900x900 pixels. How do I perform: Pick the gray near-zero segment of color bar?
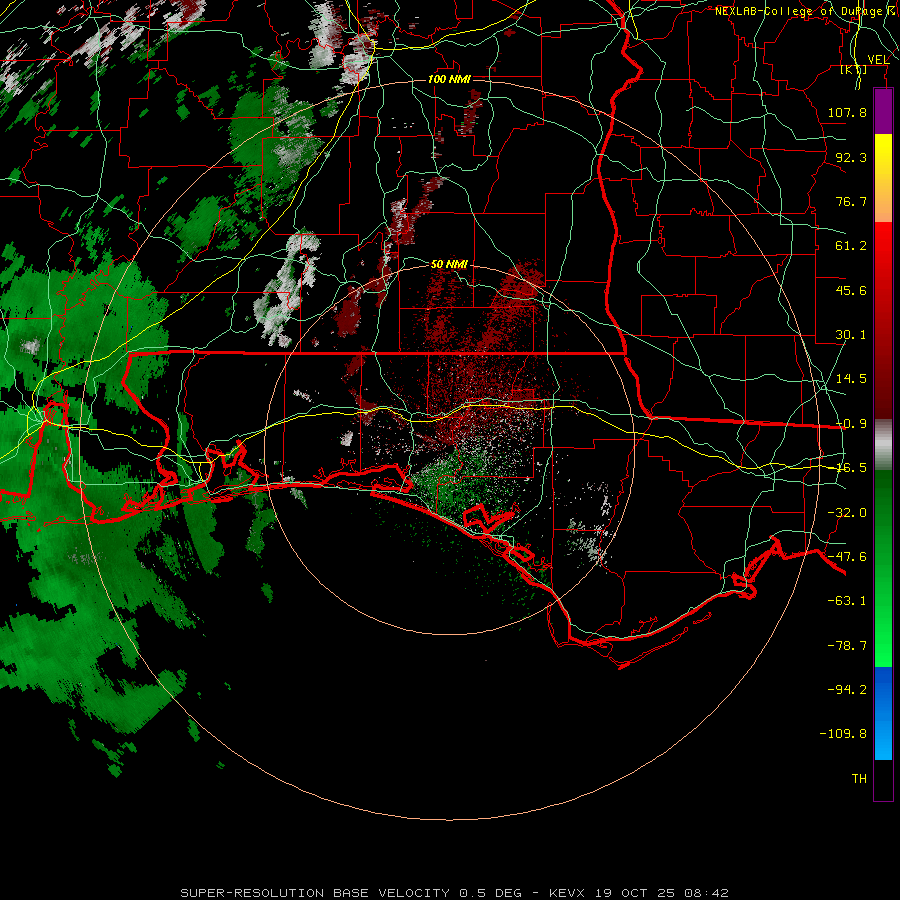[883, 445]
